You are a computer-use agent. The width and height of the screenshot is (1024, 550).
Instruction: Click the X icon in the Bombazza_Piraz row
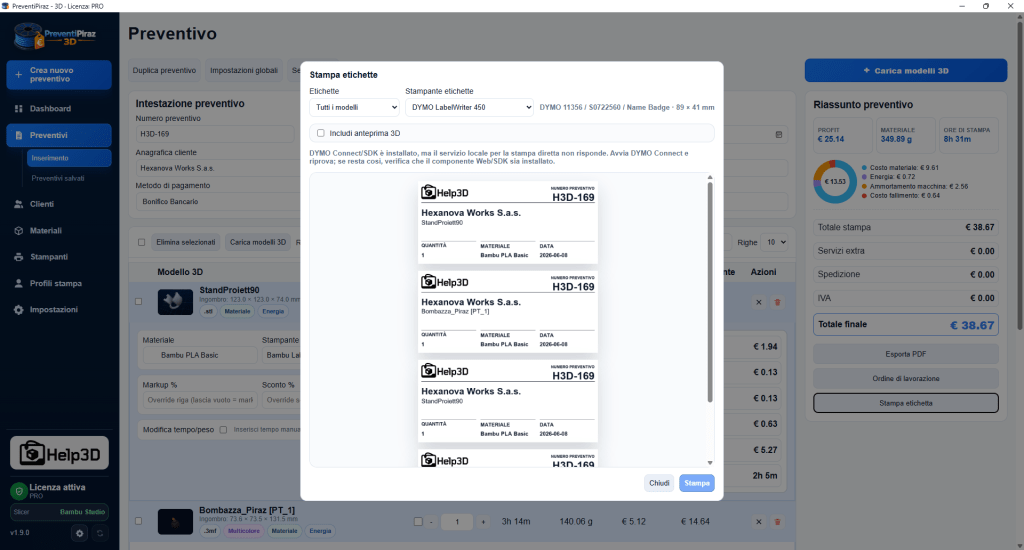pos(758,522)
